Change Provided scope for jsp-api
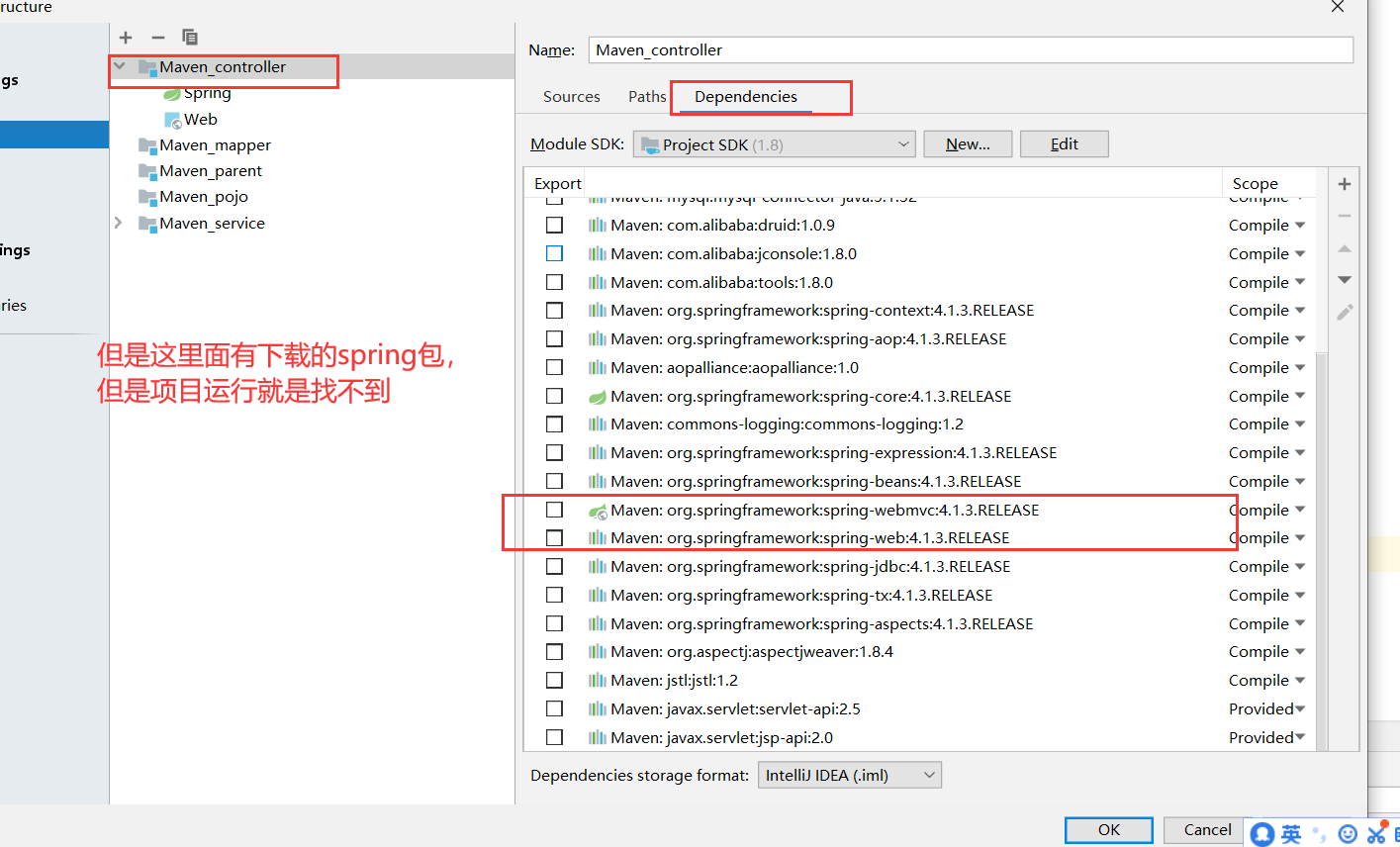Screen dimensions: 1400x847 coord(1266,738)
